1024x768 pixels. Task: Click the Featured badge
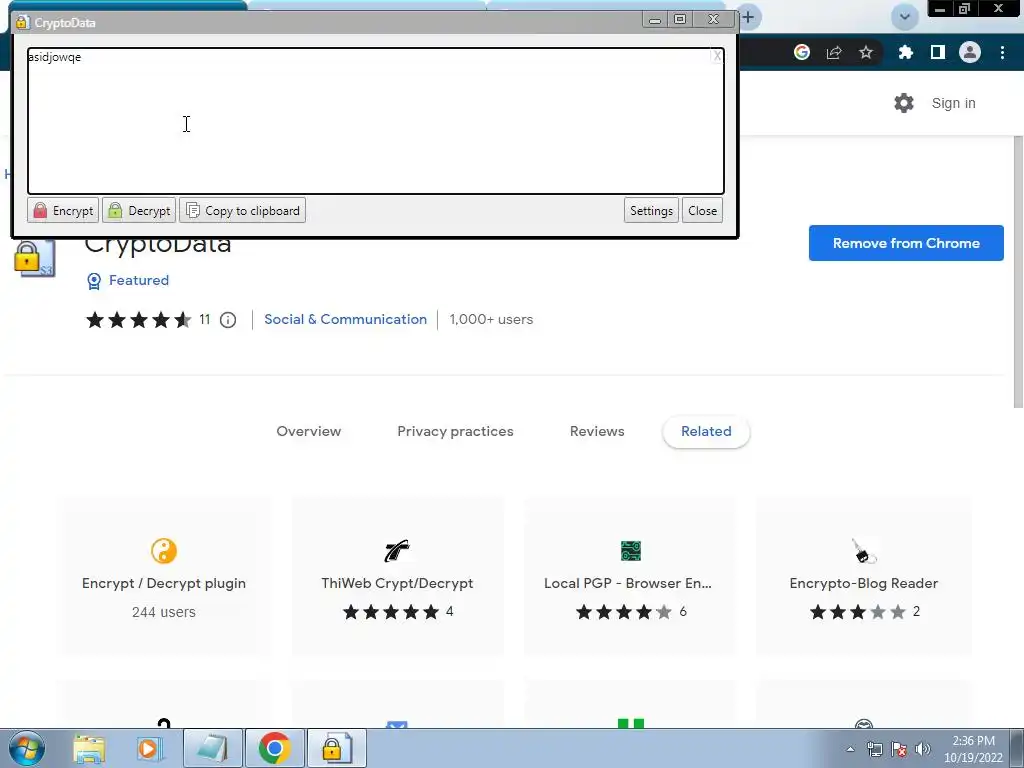(x=128, y=280)
